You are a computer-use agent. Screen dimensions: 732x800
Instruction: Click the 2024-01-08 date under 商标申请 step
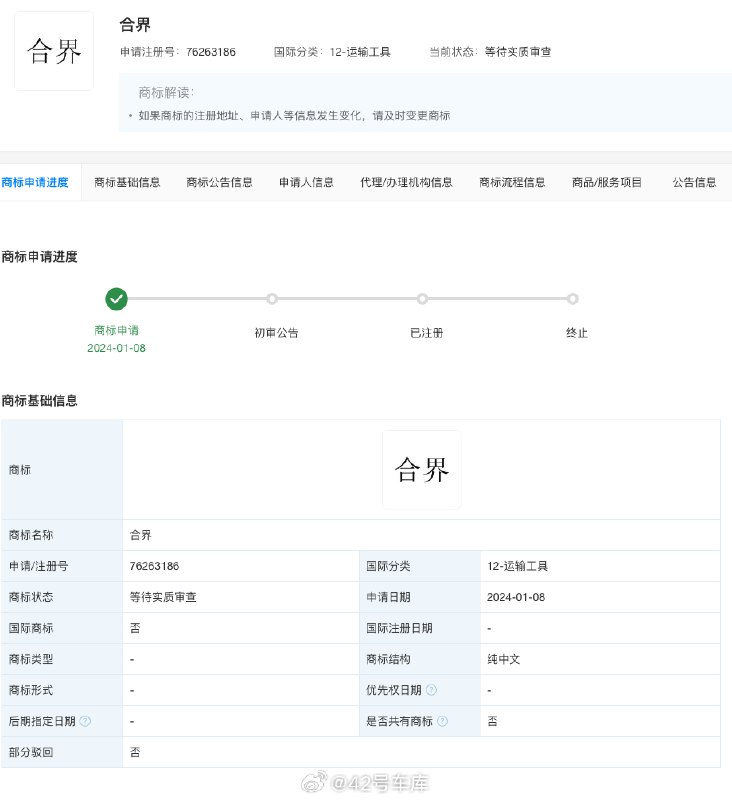116,348
